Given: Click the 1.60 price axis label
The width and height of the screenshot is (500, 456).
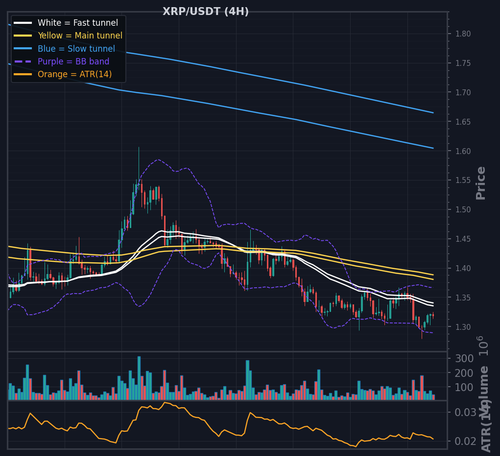Looking at the screenshot, I should (463, 151).
